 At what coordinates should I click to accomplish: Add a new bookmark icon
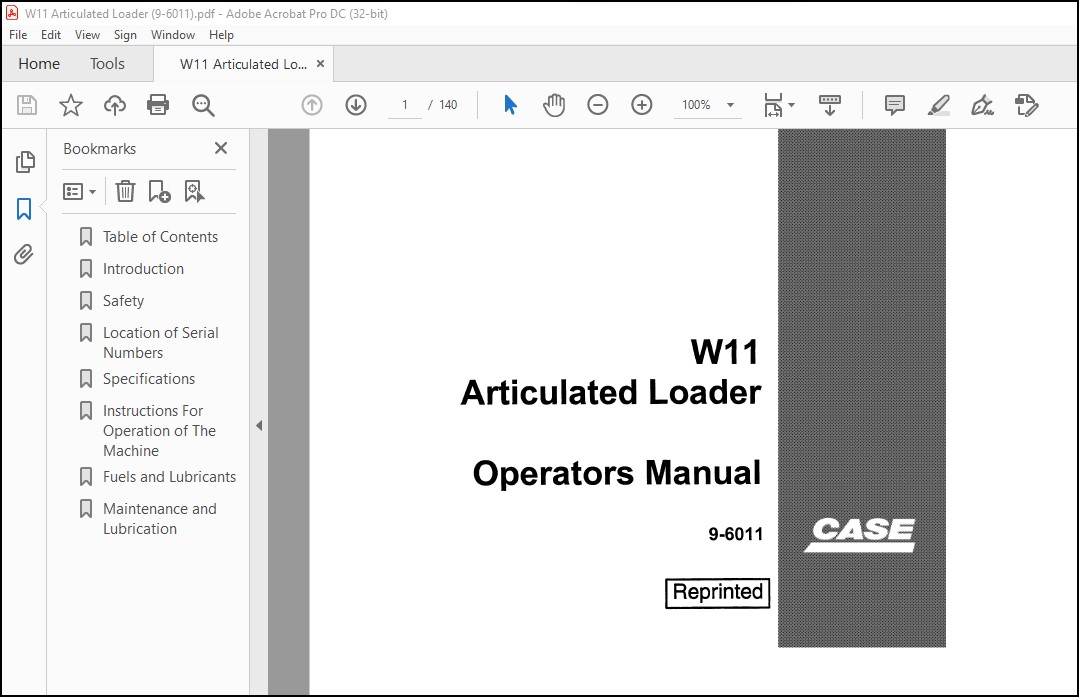click(x=159, y=191)
